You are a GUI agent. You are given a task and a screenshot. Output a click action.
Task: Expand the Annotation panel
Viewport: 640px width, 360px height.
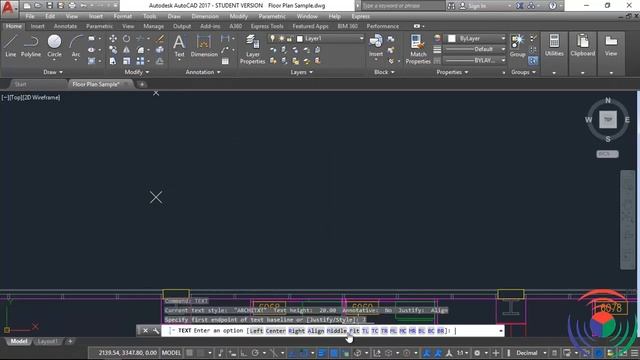pos(203,72)
